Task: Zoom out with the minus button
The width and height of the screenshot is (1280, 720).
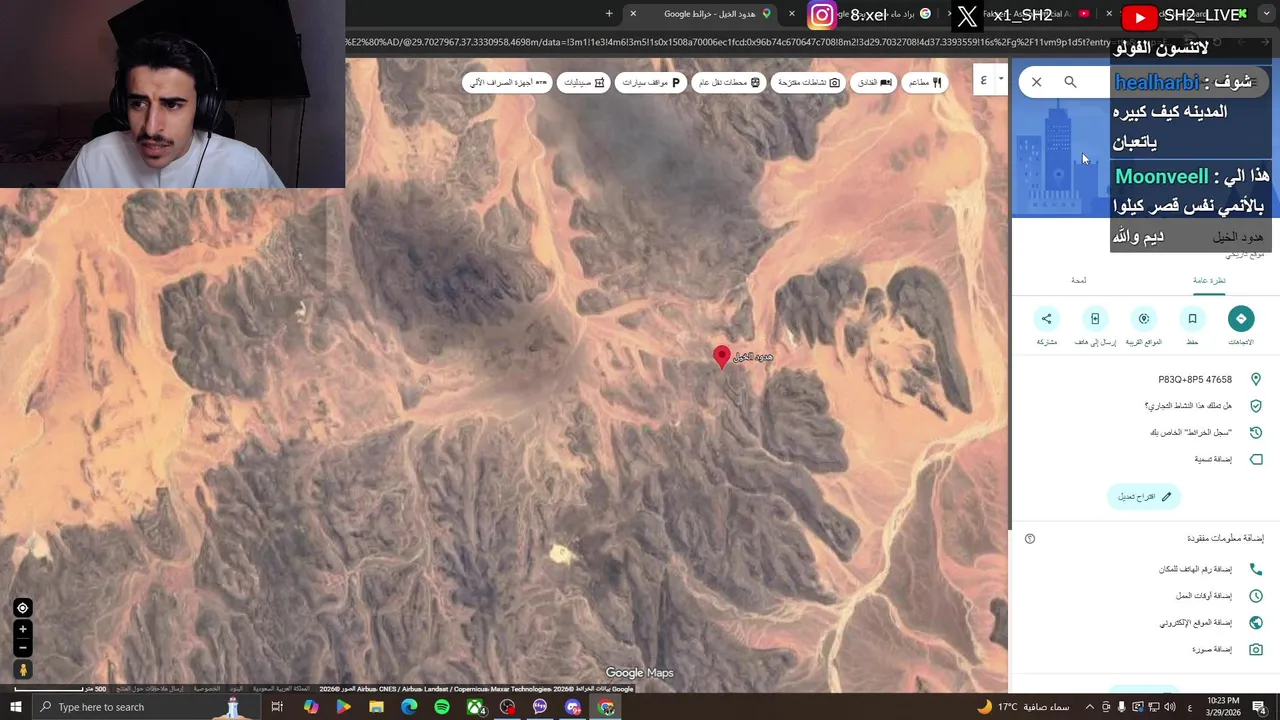Action: (x=23, y=647)
